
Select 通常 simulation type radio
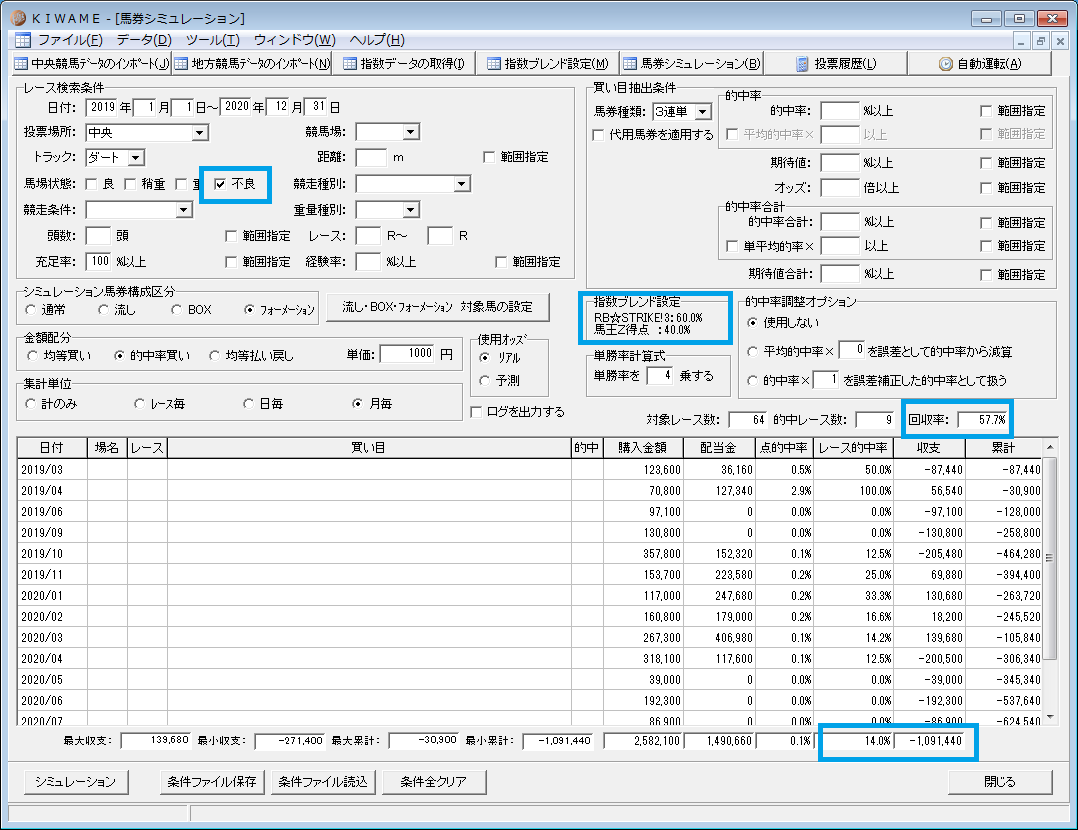point(30,310)
